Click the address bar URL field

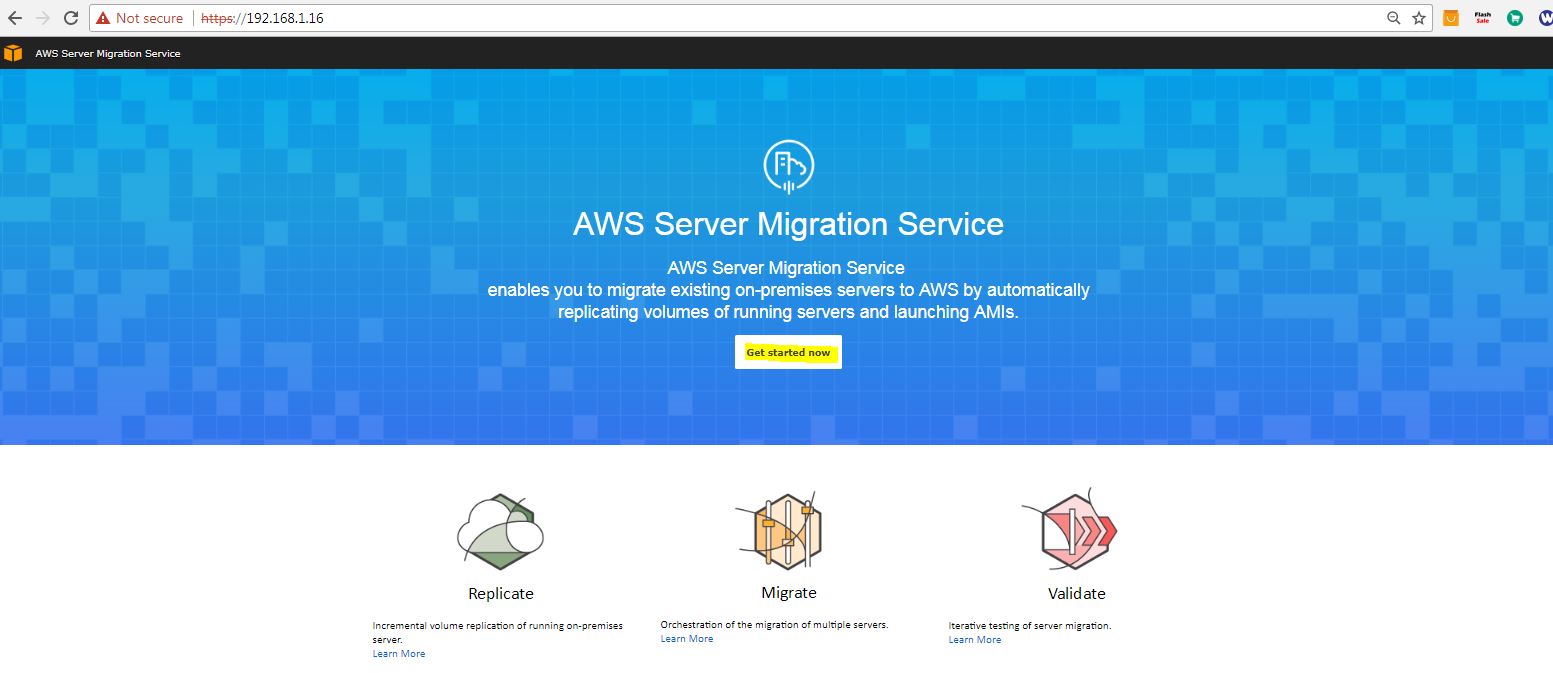(x=800, y=18)
